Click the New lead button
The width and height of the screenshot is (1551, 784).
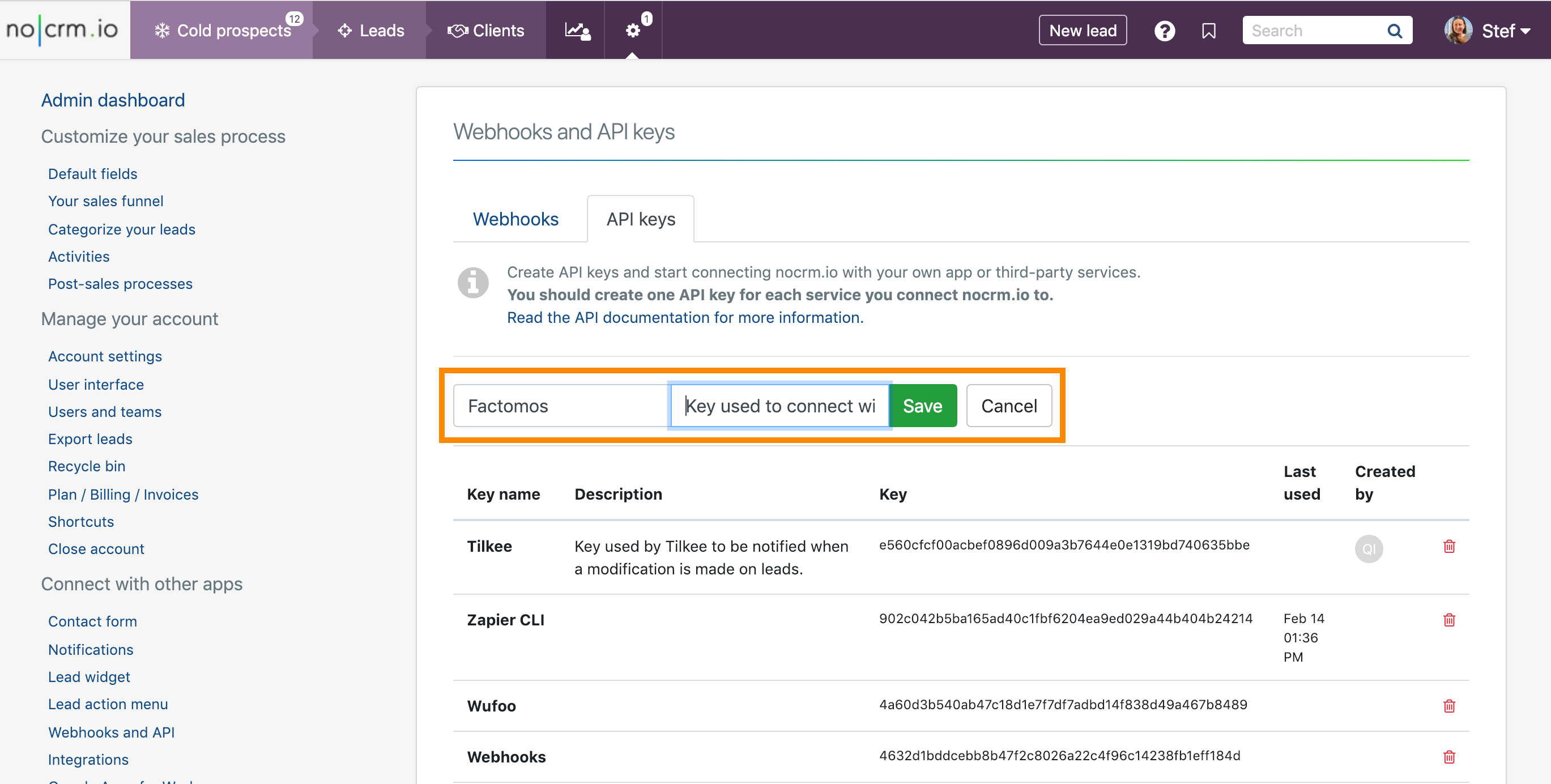[x=1082, y=31]
